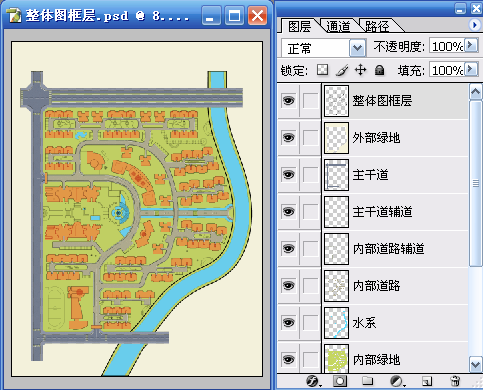
Task: Switch to the 路径 tab
Action: click(x=377, y=26)
